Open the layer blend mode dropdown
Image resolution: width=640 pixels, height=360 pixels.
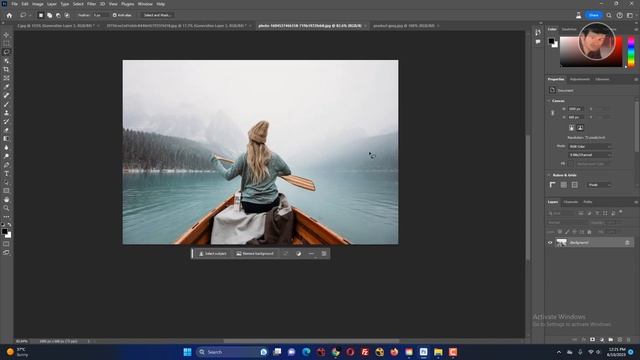tap(567, 222)
